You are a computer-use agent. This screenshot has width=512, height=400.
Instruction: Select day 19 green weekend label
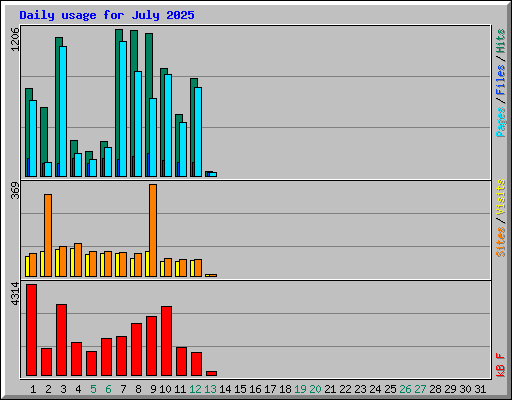point(300,389)
